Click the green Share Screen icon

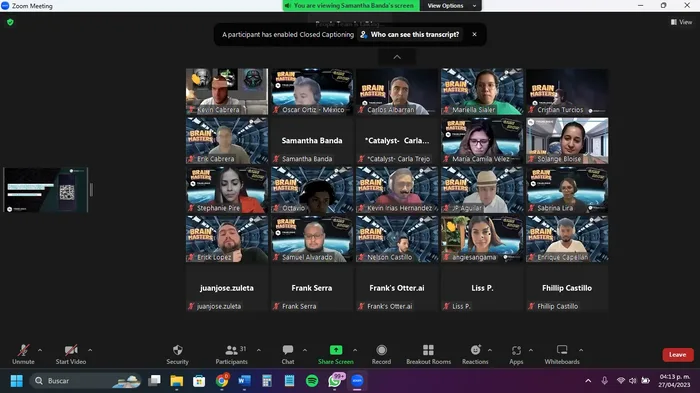[x=336, y=350]
